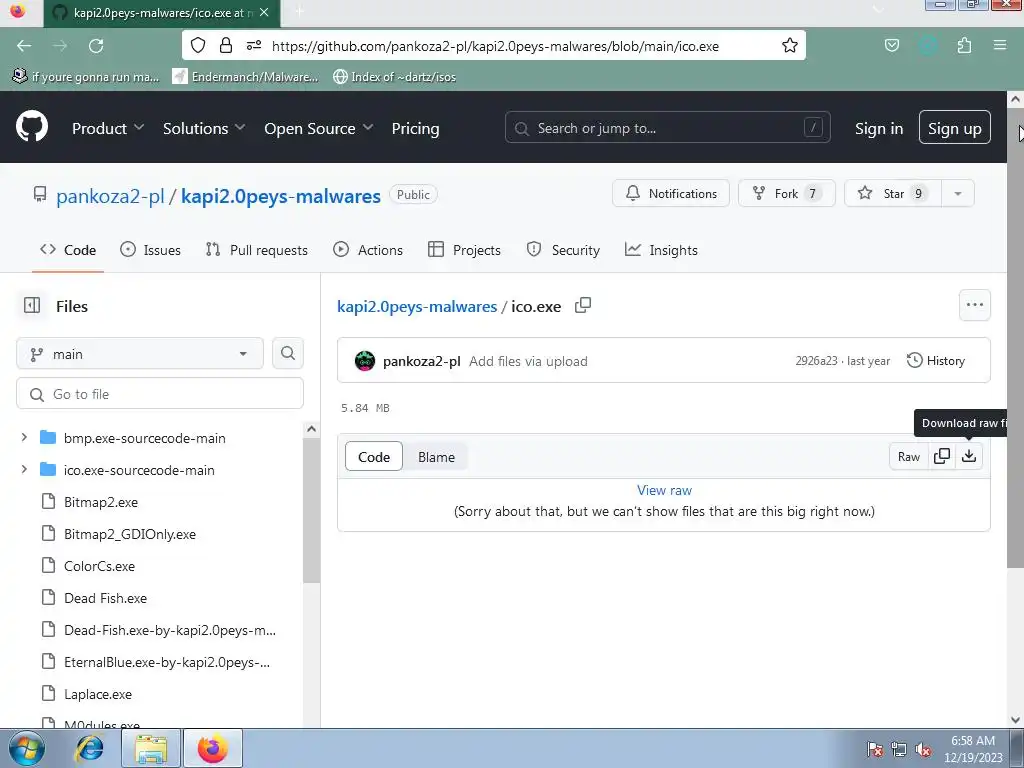The image size is (1024, 768).
Task: Open the Pull requests tab
Action: pos(256,250)
